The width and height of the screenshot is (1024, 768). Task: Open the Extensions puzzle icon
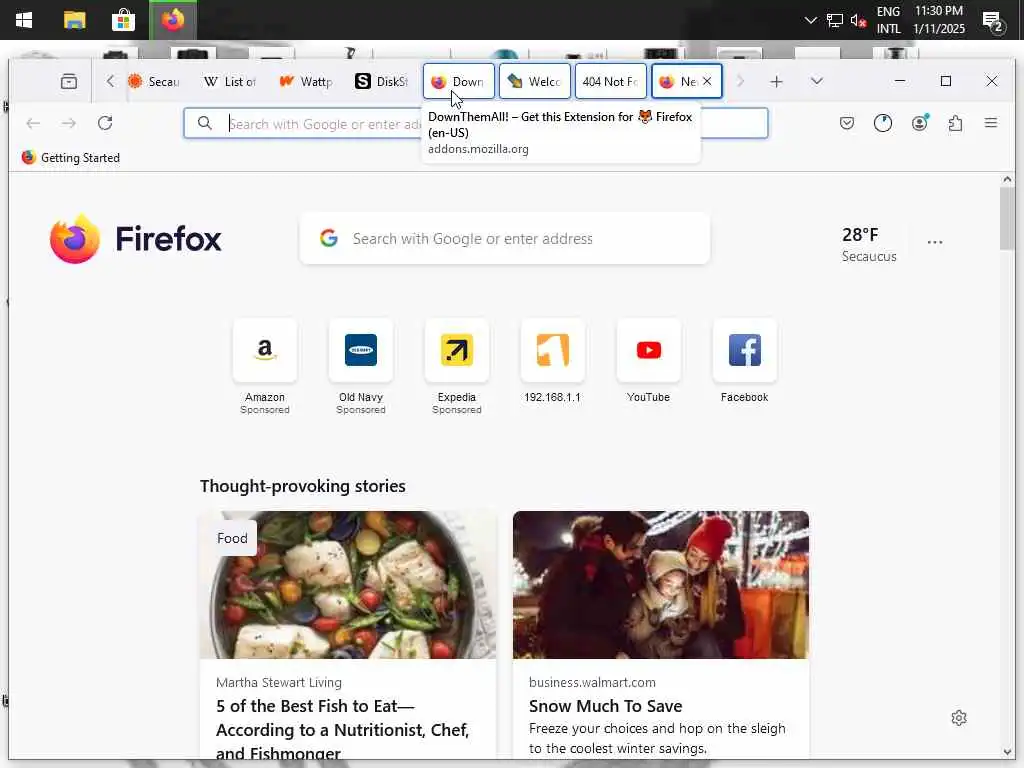(955, 123)
